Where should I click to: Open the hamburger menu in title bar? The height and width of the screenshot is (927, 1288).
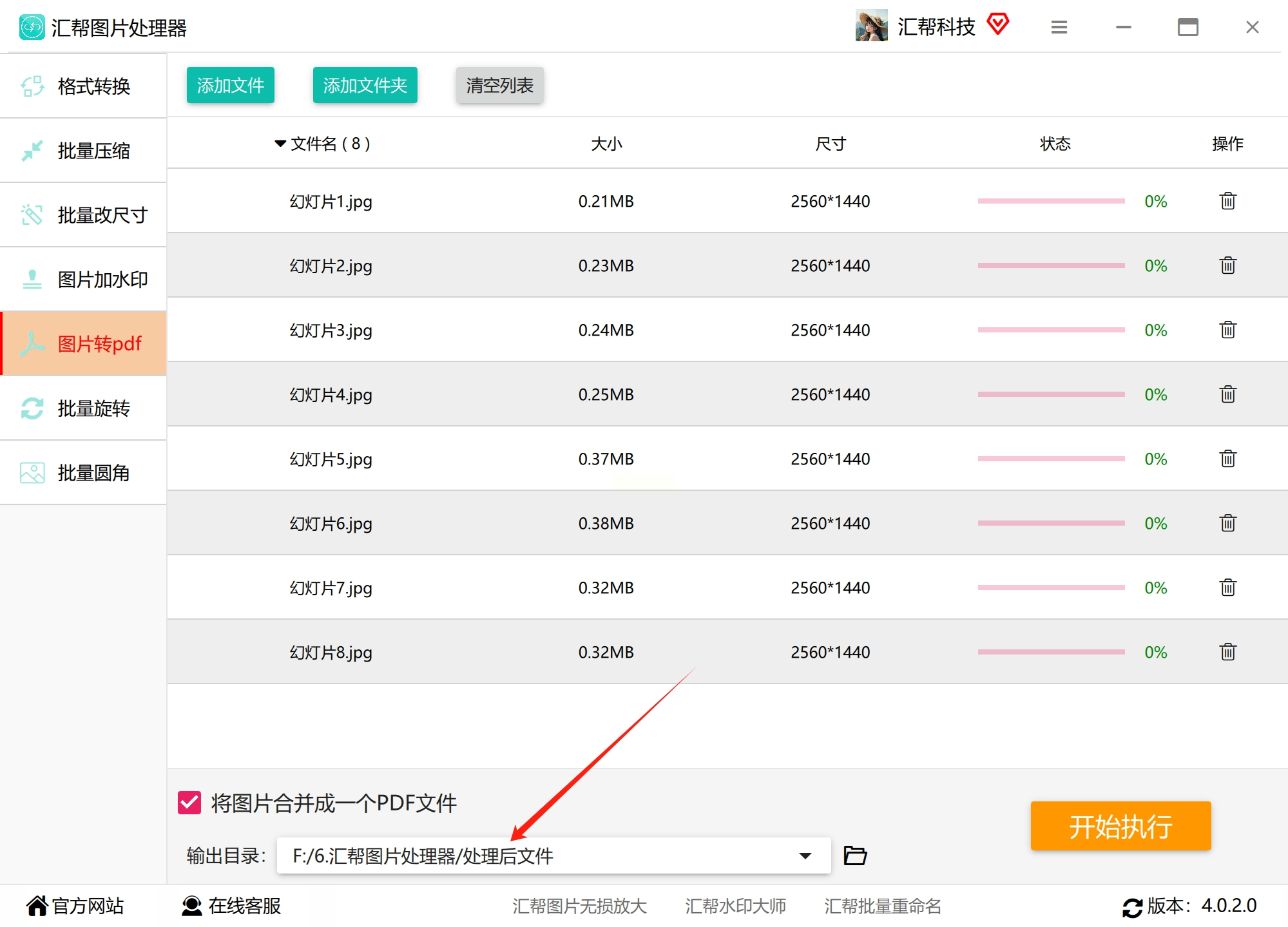point(1059,27)
